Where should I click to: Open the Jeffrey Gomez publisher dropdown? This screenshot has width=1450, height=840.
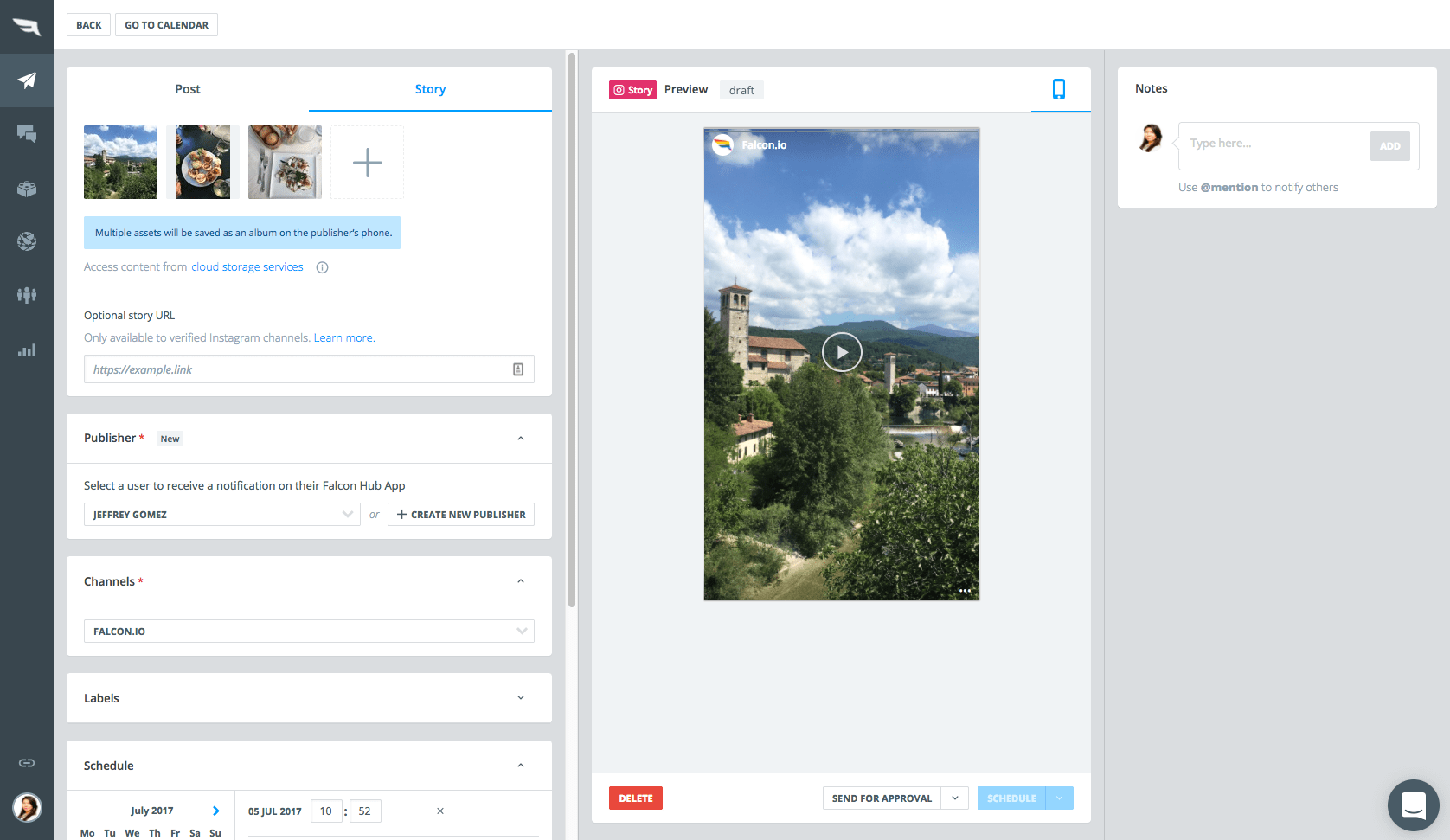[222, 514]
